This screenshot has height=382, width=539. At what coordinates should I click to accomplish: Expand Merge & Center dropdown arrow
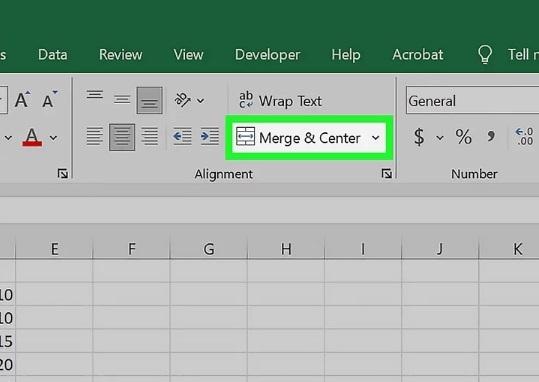click(x=376, y=138)
